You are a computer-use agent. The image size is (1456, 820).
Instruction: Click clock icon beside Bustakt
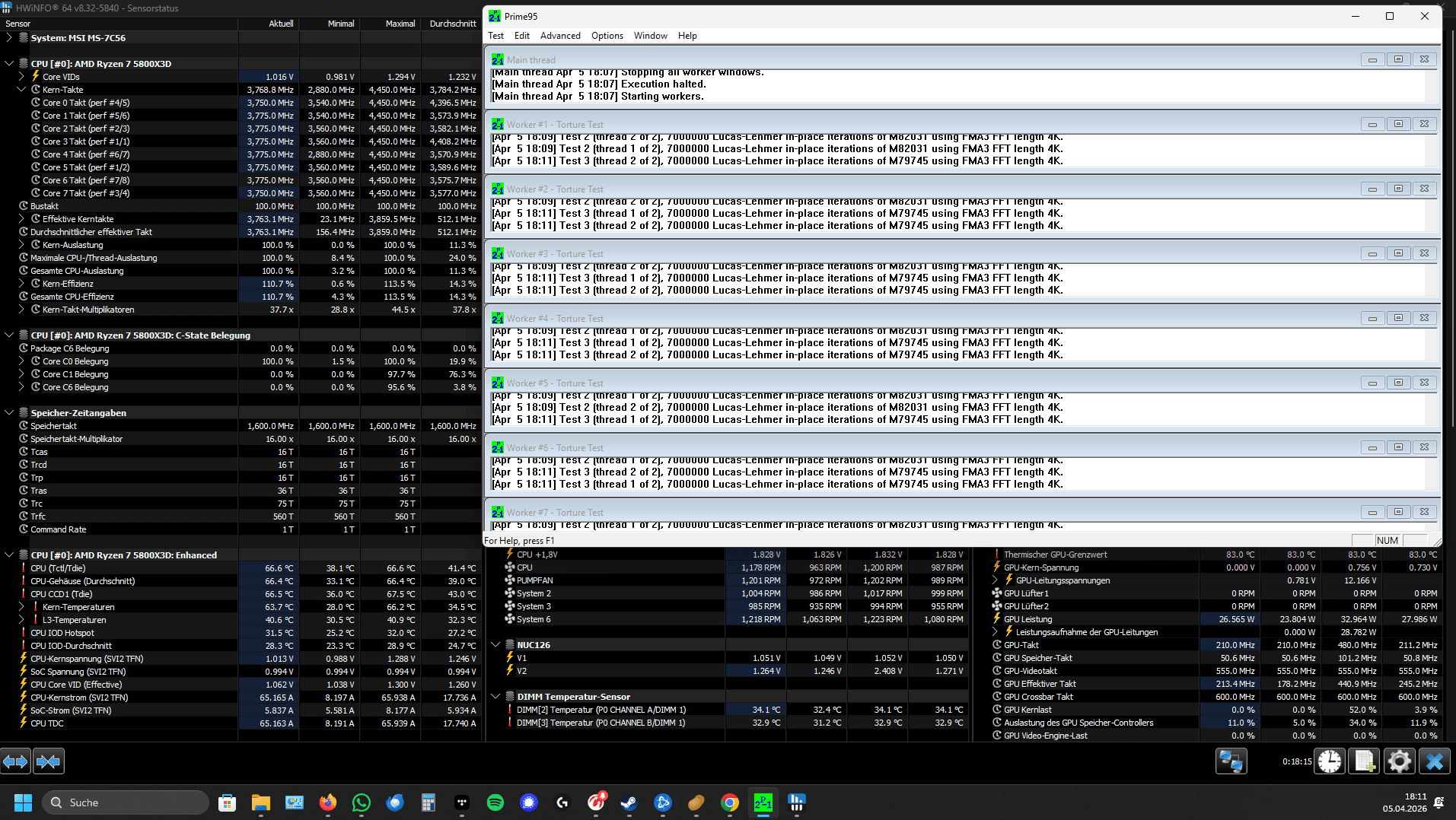tap(24, 205)
